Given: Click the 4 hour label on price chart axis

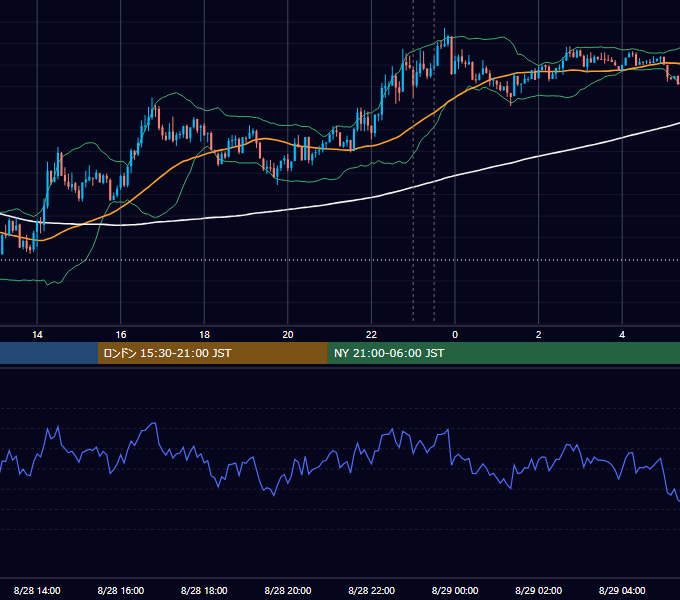Looking at the screenshot, I should (x=622, y=335).
